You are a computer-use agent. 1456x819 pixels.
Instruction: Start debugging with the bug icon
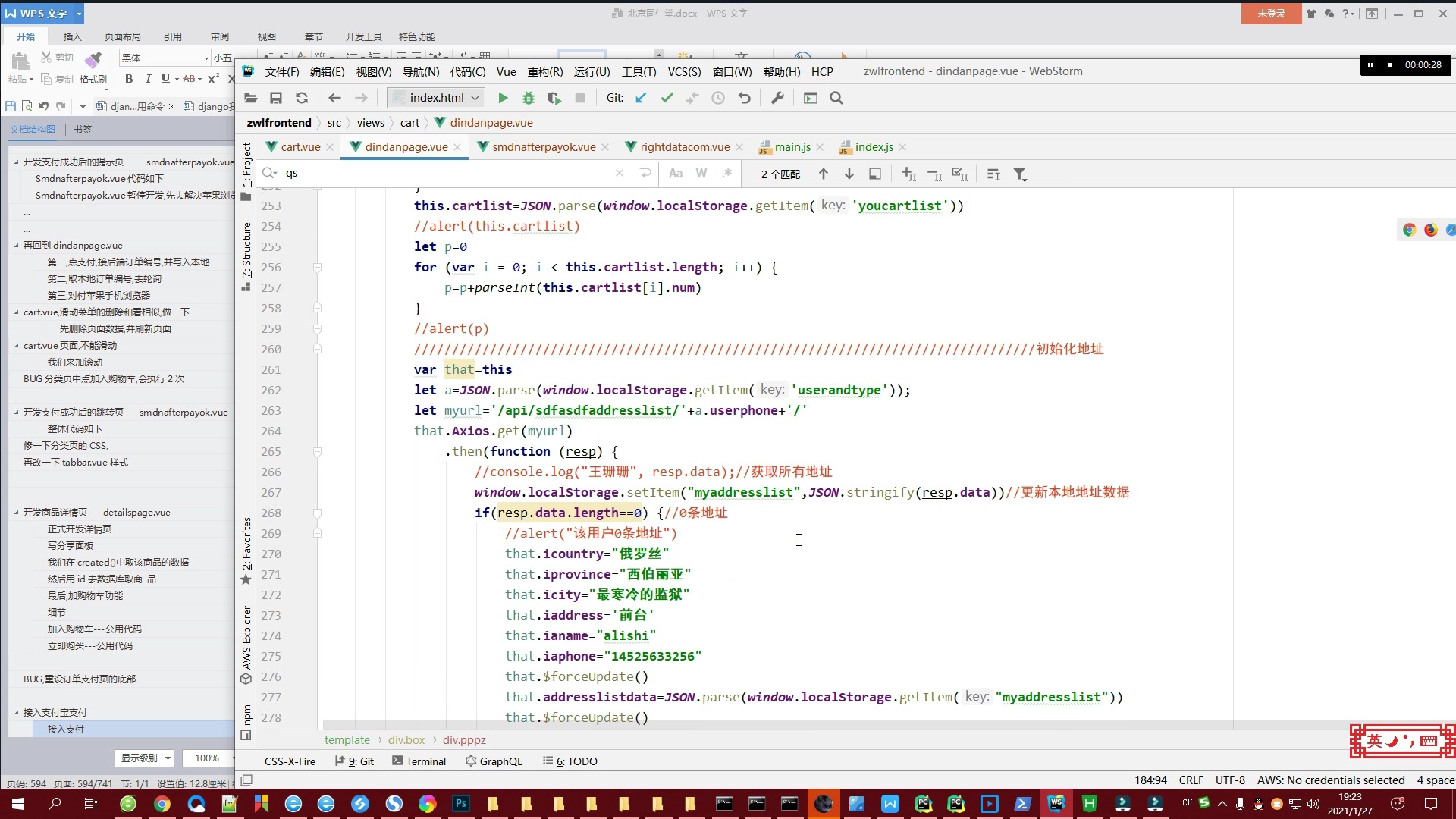coord(529,98)
